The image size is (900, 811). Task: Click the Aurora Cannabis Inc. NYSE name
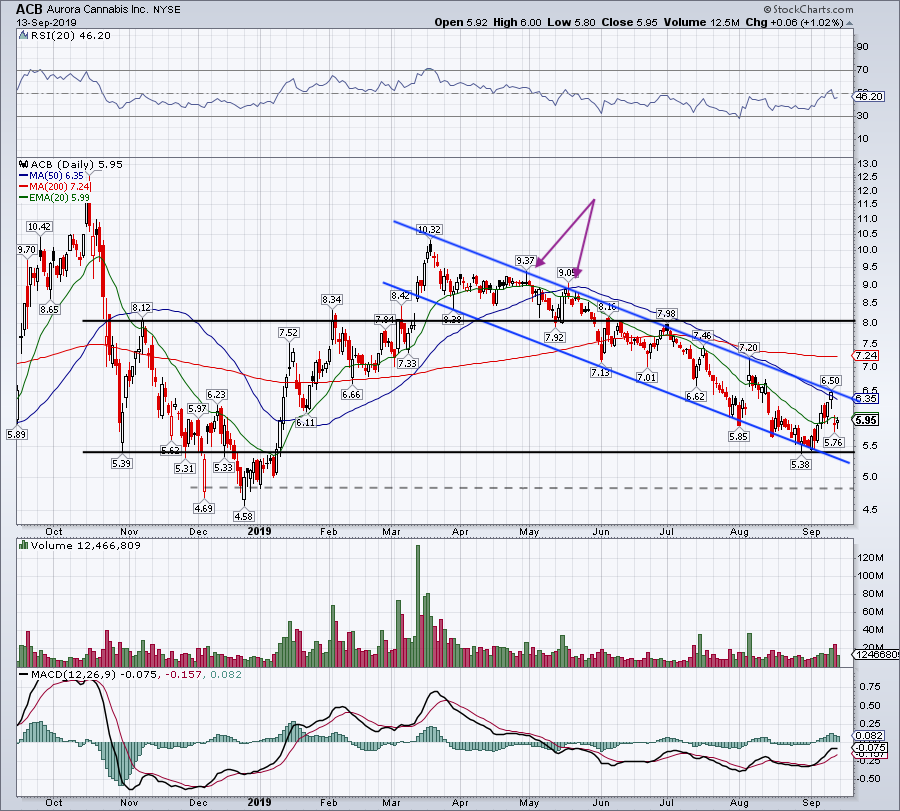(114, 10)
